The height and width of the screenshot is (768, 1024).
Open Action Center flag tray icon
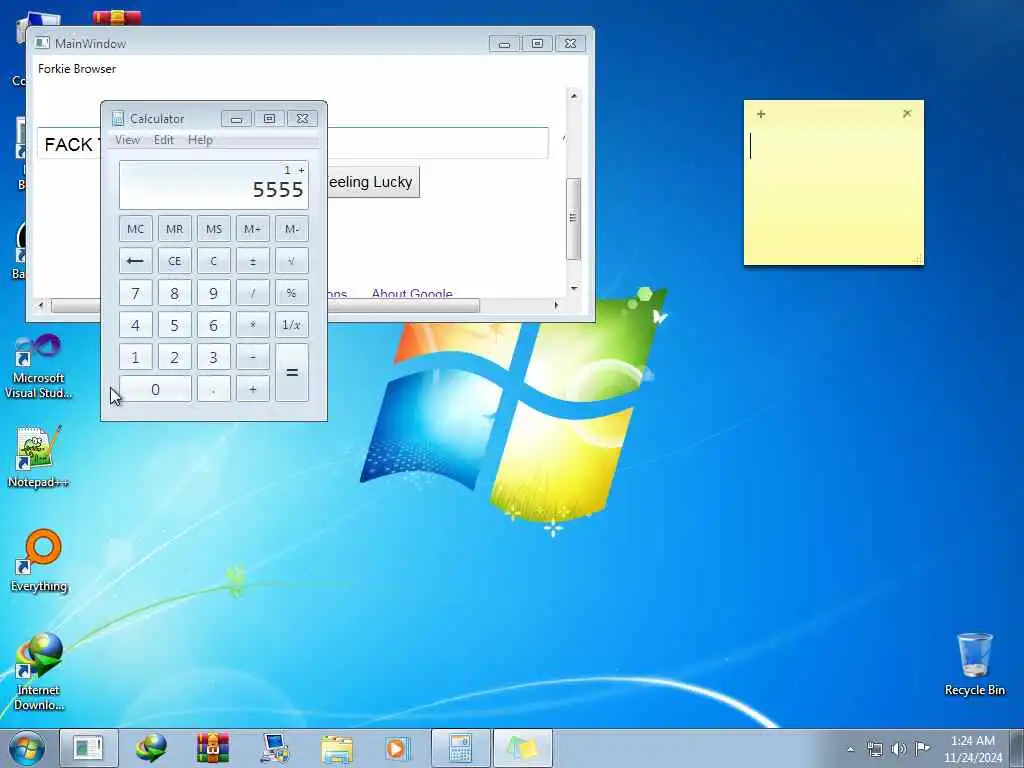click(922, 749)
